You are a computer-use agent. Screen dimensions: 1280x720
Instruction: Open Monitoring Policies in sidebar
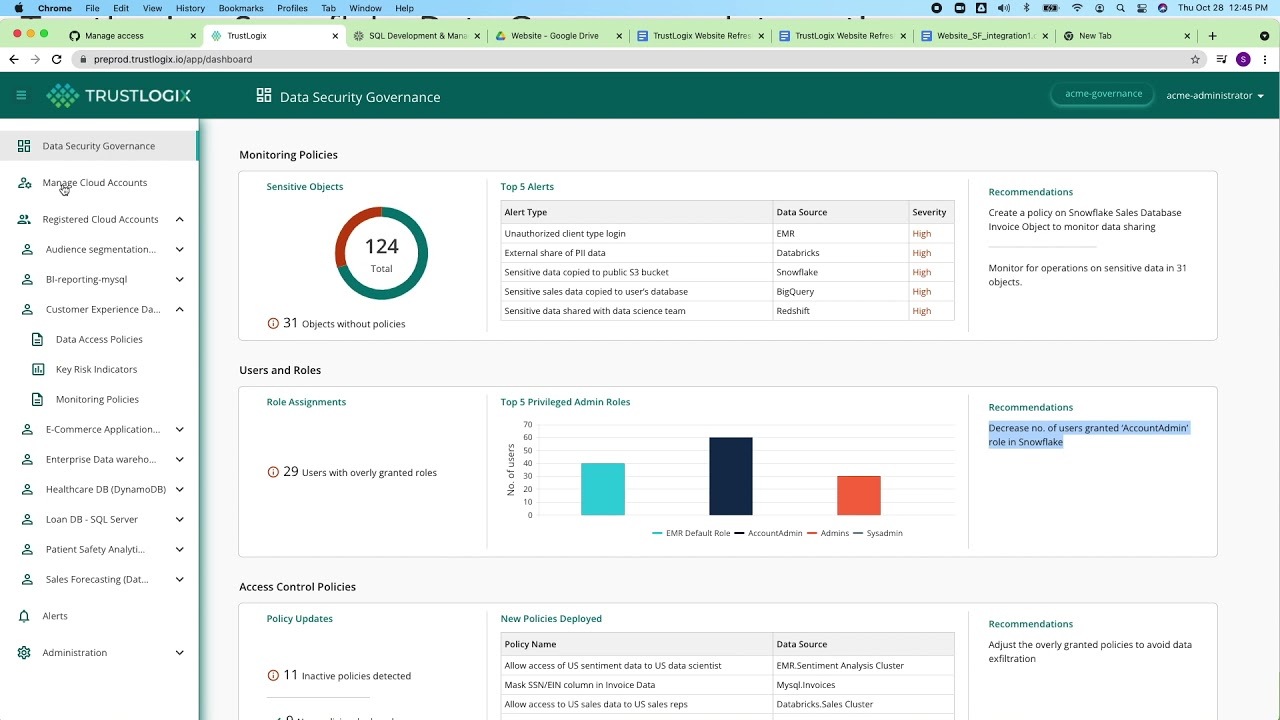pos(97,399)
